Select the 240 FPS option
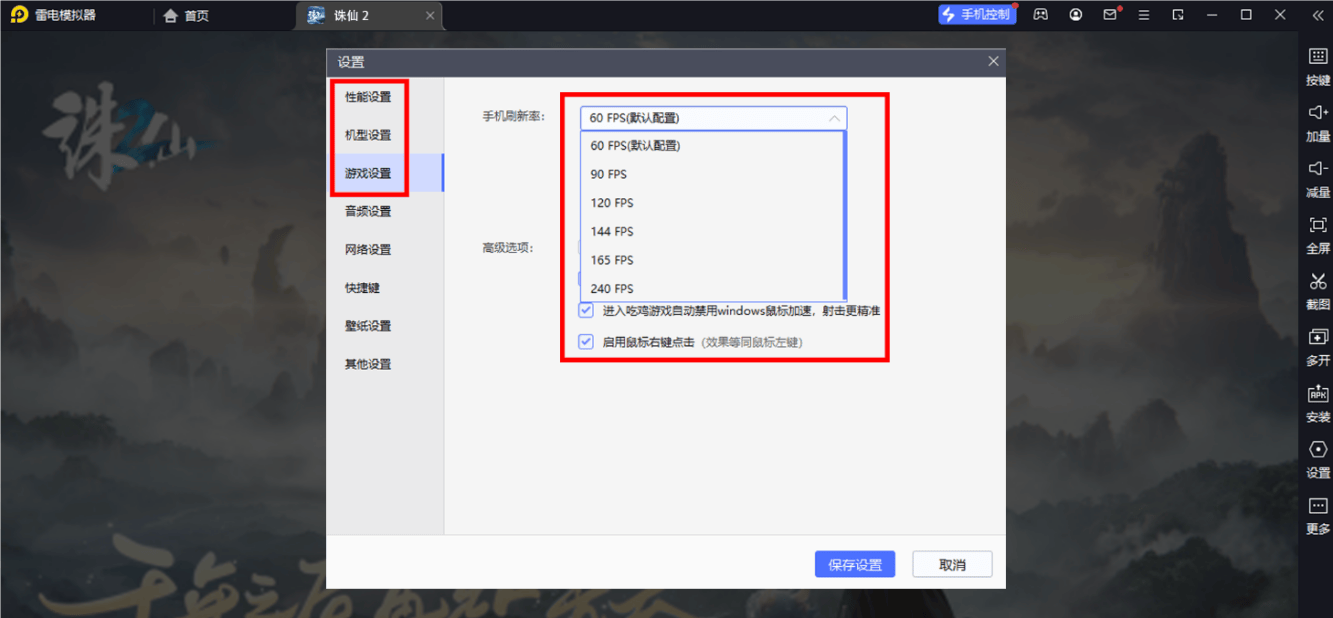 (612, 289)
